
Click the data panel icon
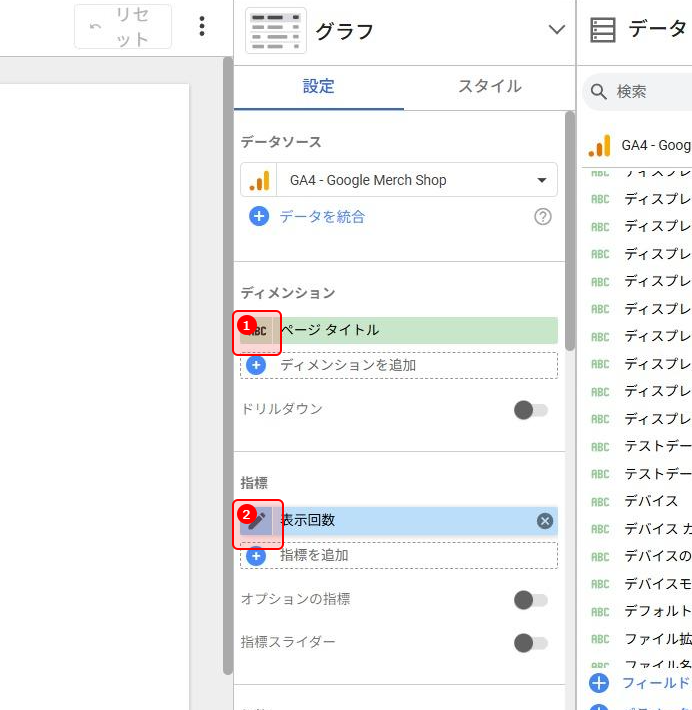603,30
